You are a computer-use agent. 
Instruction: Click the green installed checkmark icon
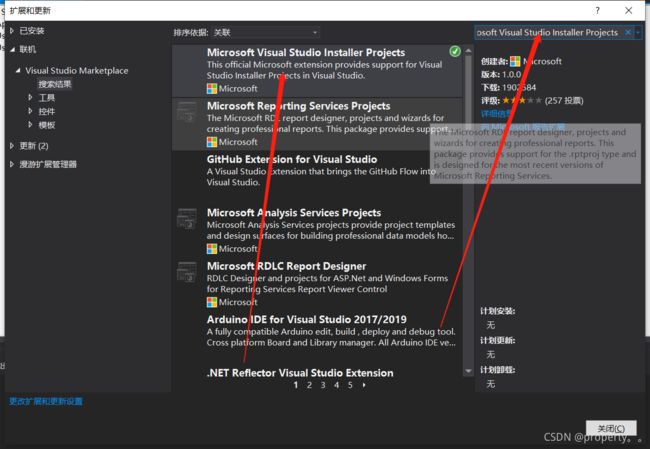[455, 51]
